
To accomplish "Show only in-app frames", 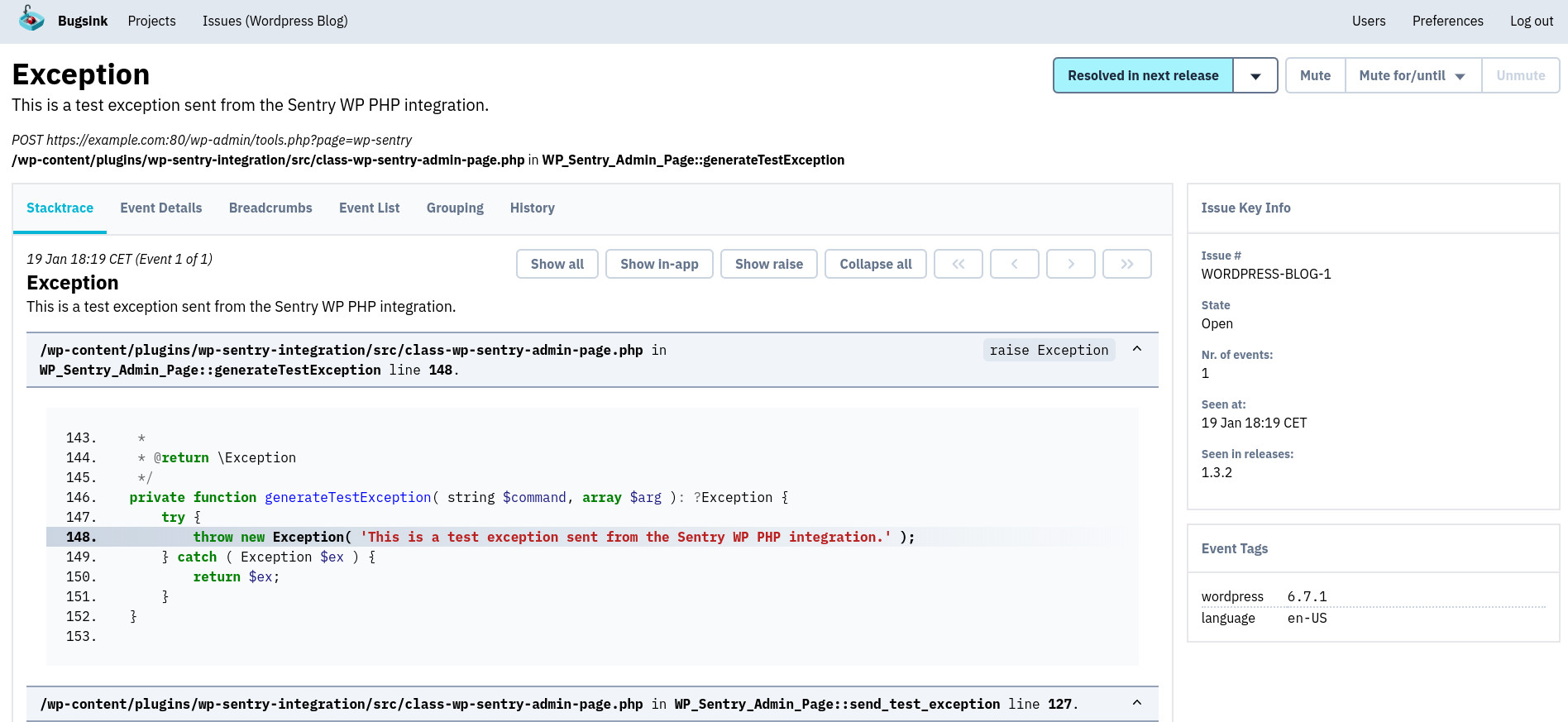I will coord(659,264).
